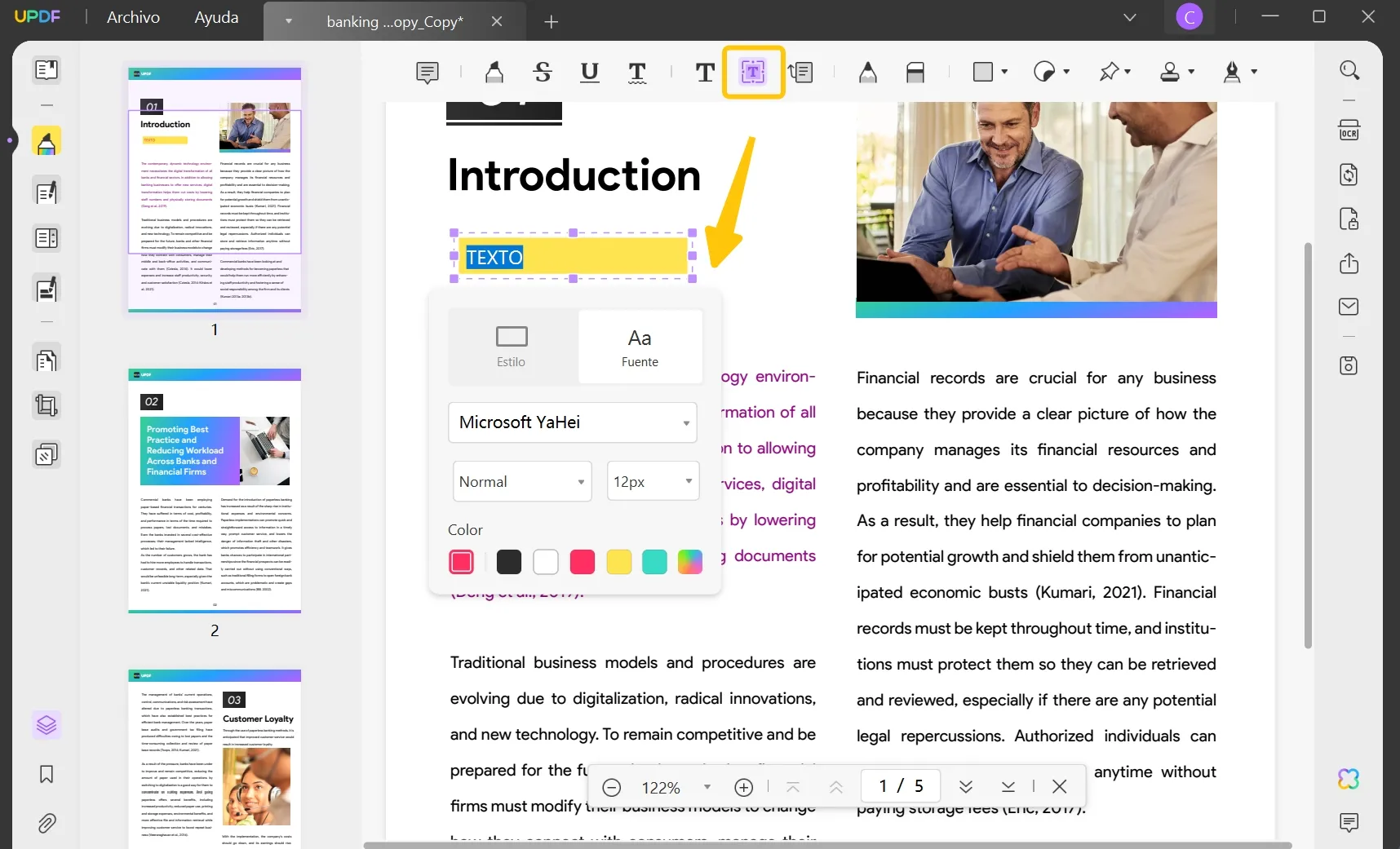Add a new tab with plus button

pyautogui.click(x=552, y=22)
